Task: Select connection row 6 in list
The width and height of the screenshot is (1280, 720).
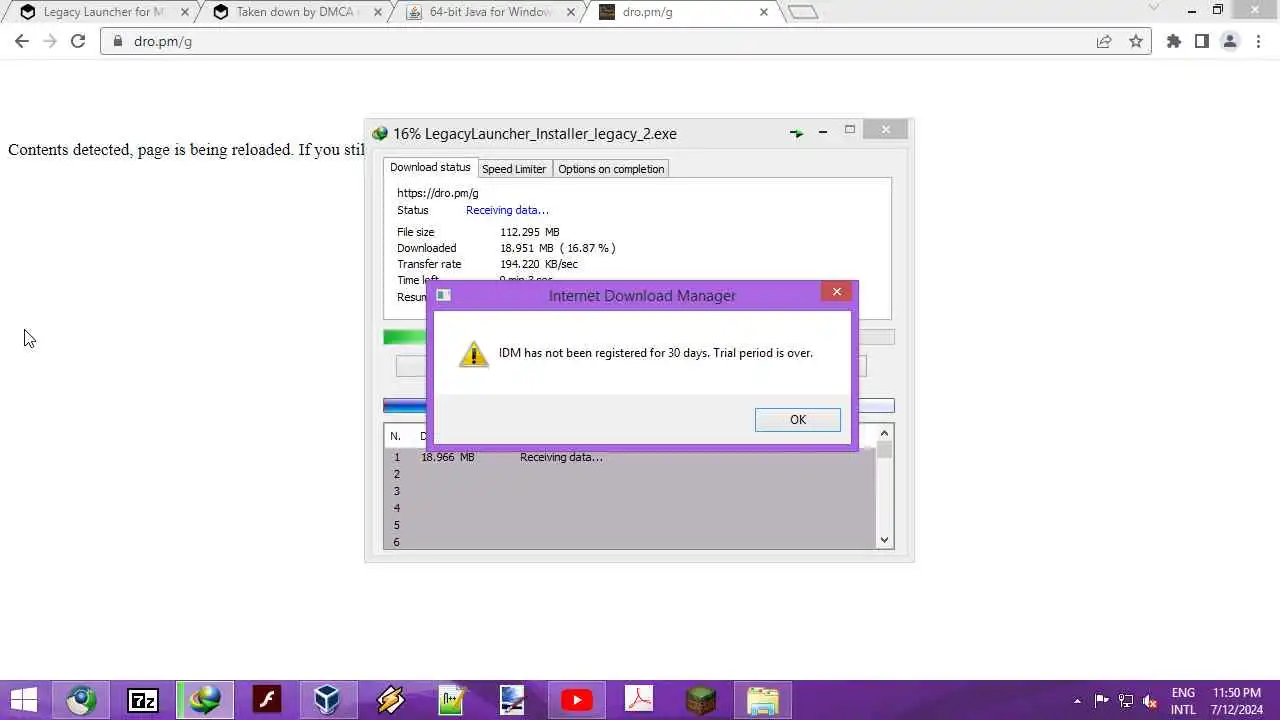Action: (629, 541)
